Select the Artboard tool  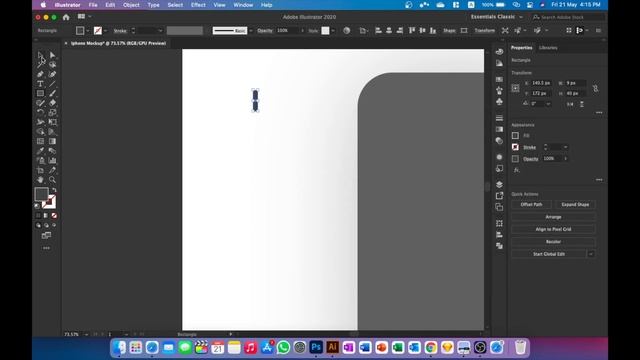point(40,170)
